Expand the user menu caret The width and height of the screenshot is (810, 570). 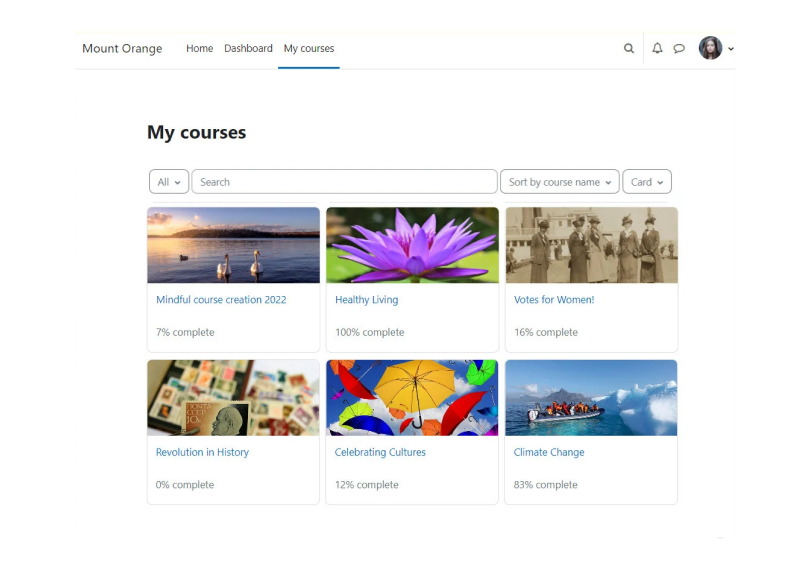[731, 49]
